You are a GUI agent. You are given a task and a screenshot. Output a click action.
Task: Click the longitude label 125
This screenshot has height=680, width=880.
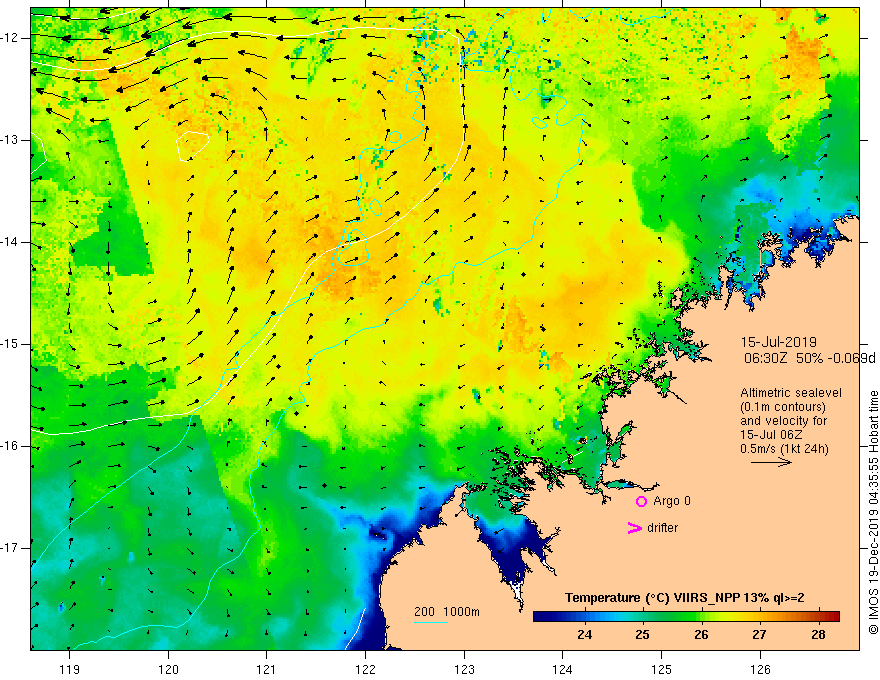[x=662, y=669]
